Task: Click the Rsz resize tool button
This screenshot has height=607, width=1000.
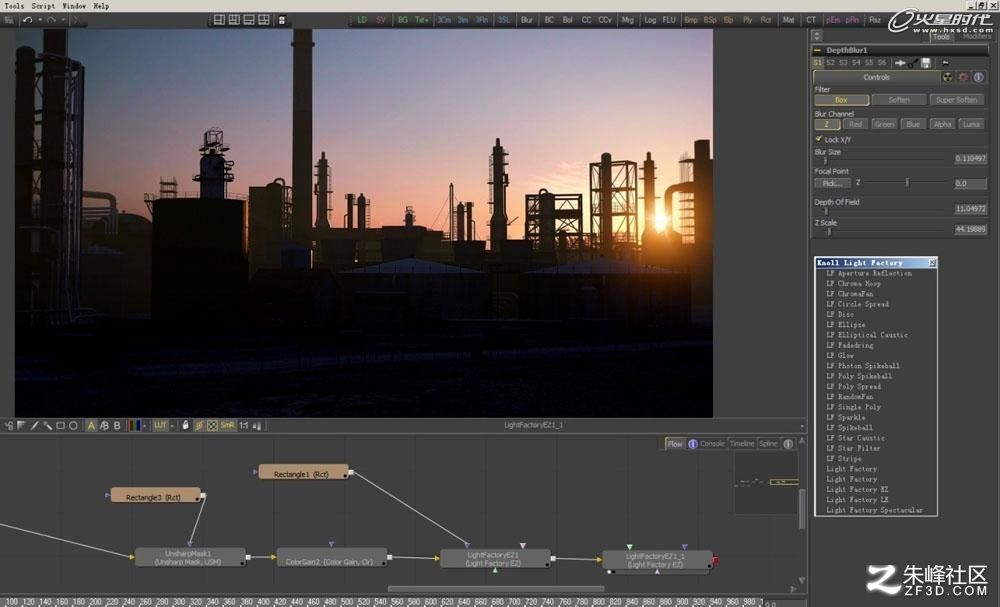Action: pos(875,20)
